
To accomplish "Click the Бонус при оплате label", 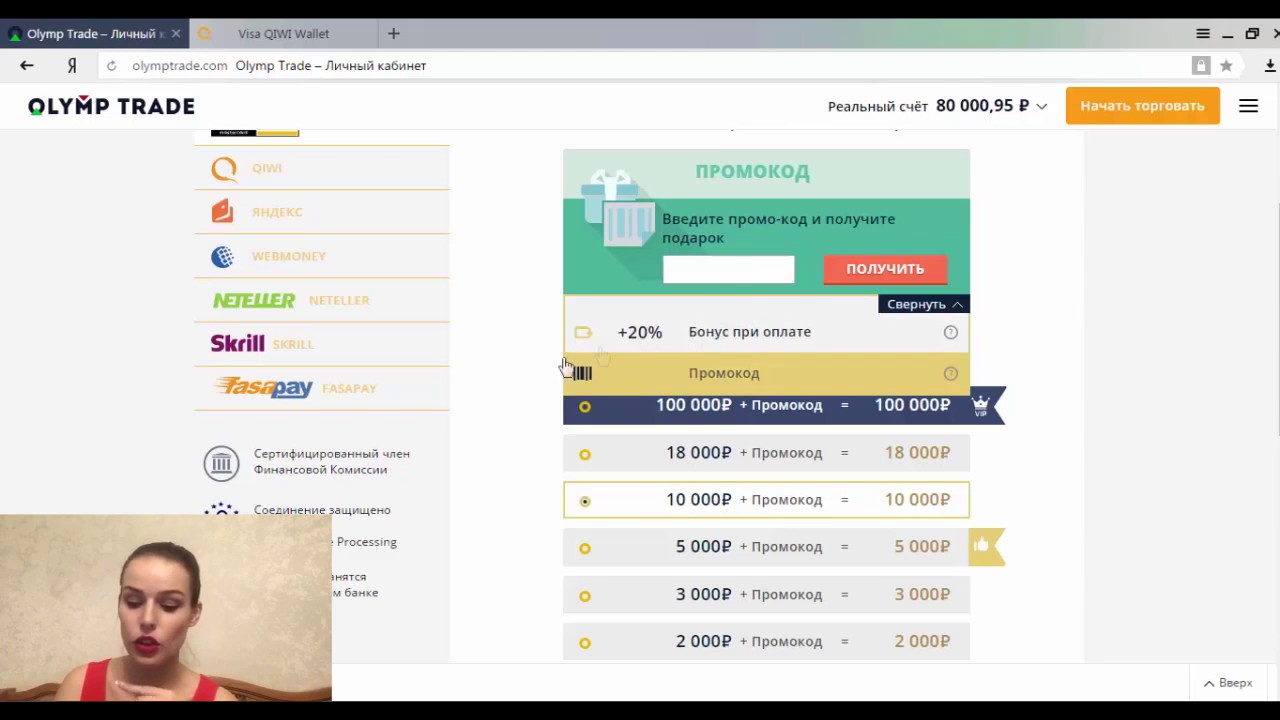I will pos(750,332).
